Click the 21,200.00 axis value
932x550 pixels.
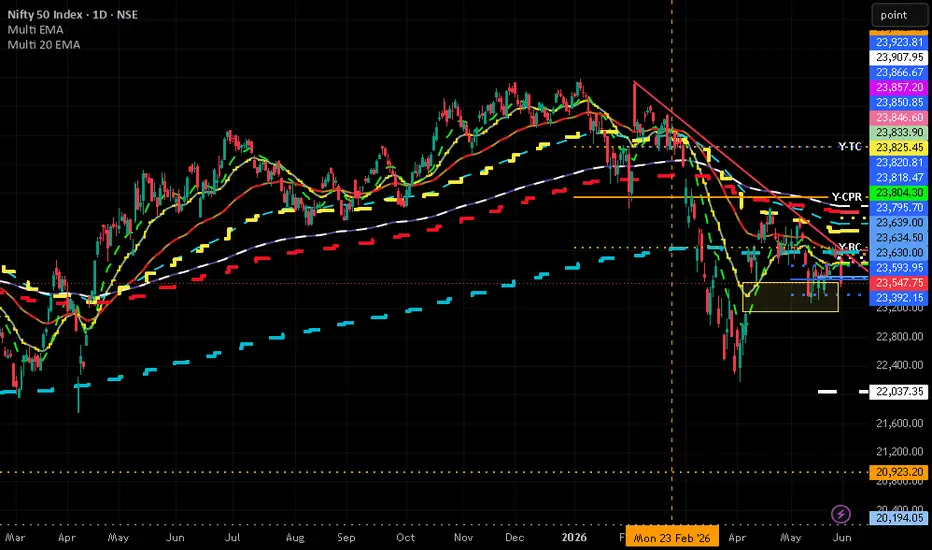[x=900, y=452]
